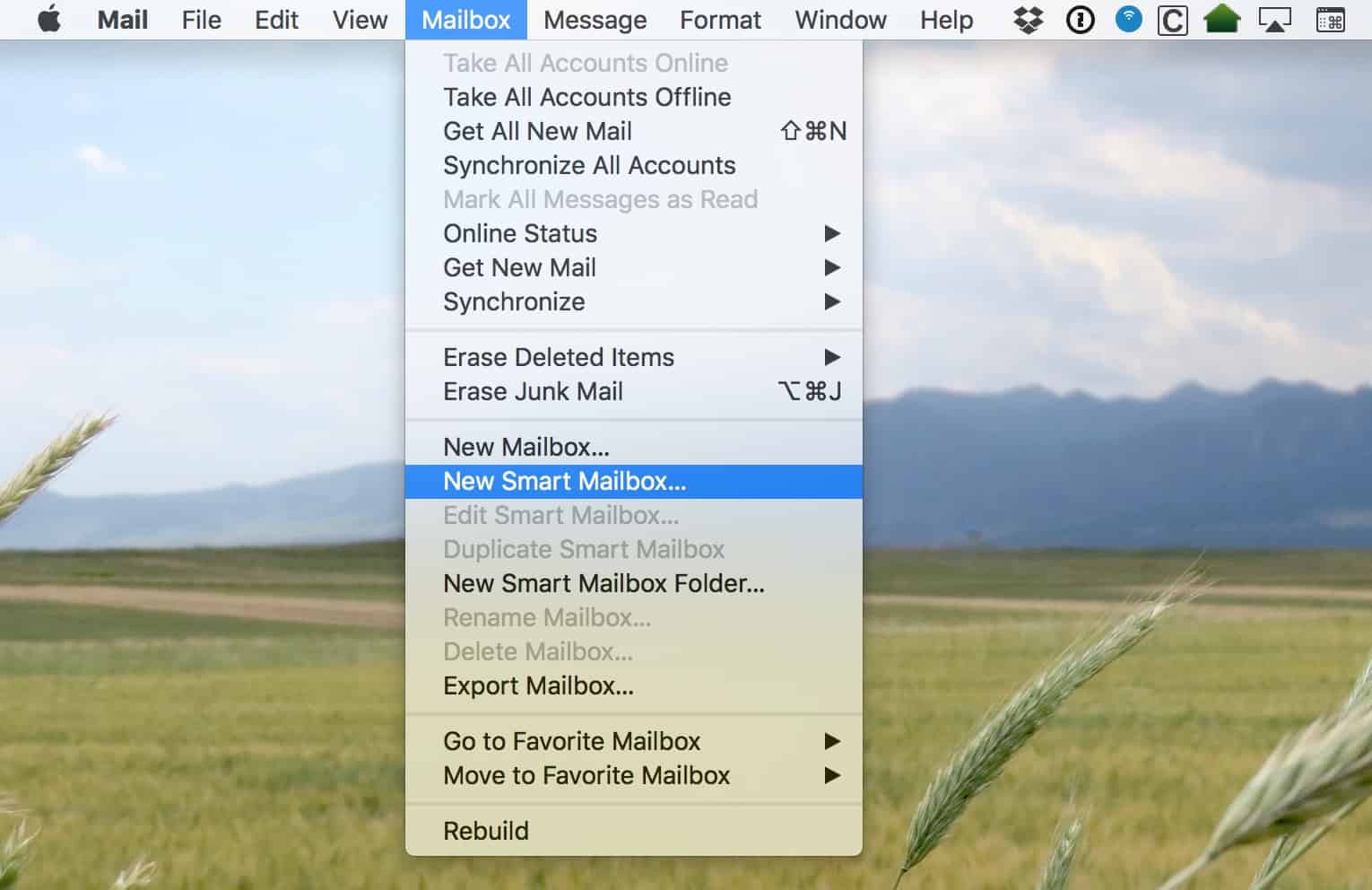
Task: Open the View menu
Action: coord(360,20)
